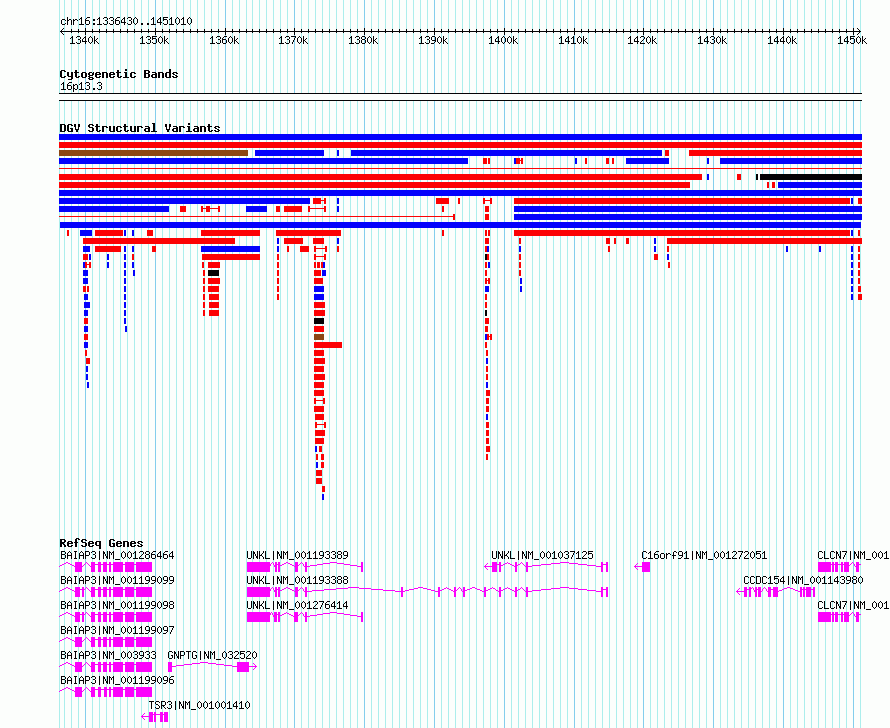Image resolution: width=890 pixels, height=728 pixels.
Task: Click the 1350k ruler tick label
Action: (x=154, y=40)
